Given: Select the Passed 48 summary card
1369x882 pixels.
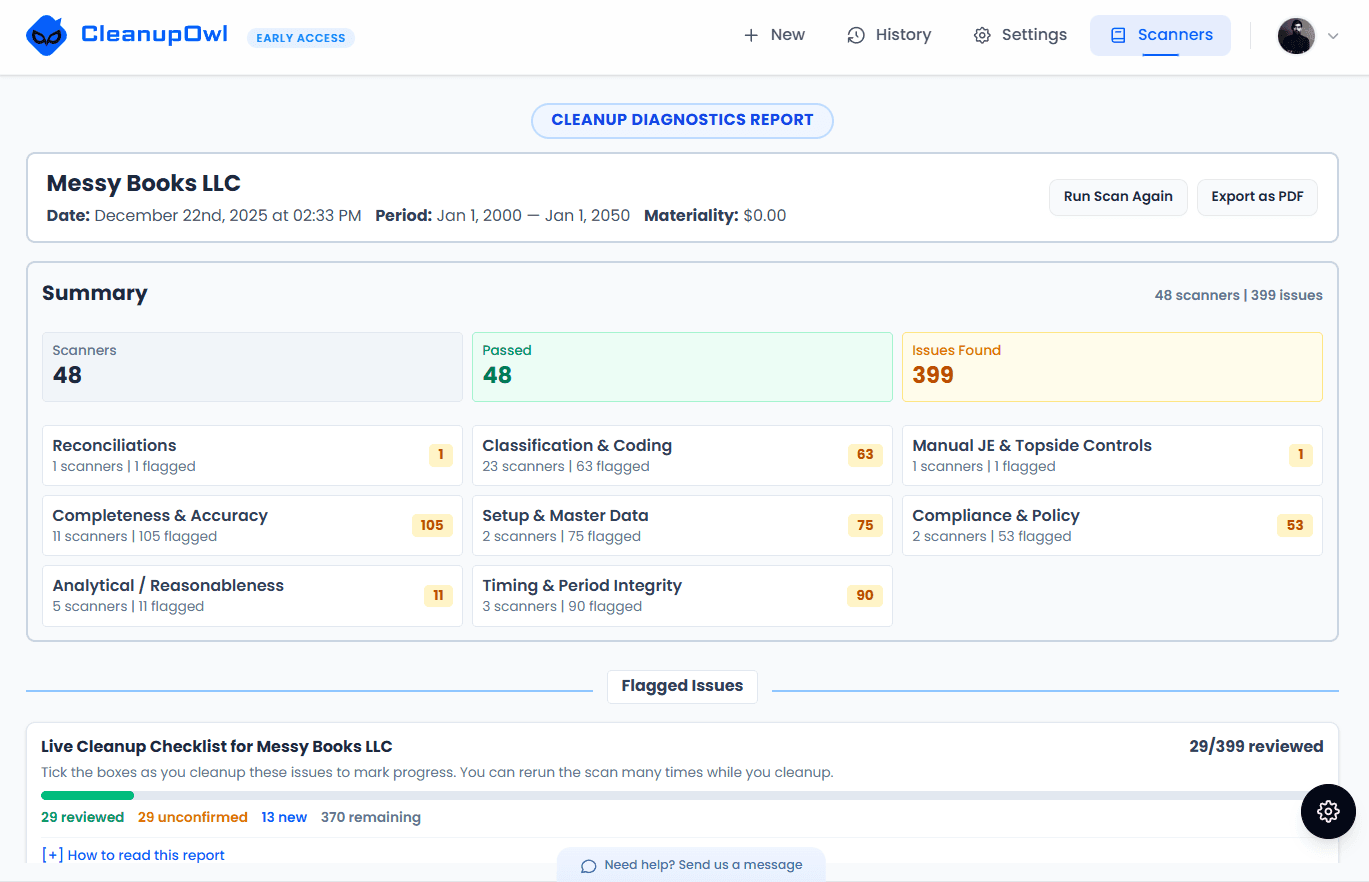Looking at the screenshot, I should (682, 367).
